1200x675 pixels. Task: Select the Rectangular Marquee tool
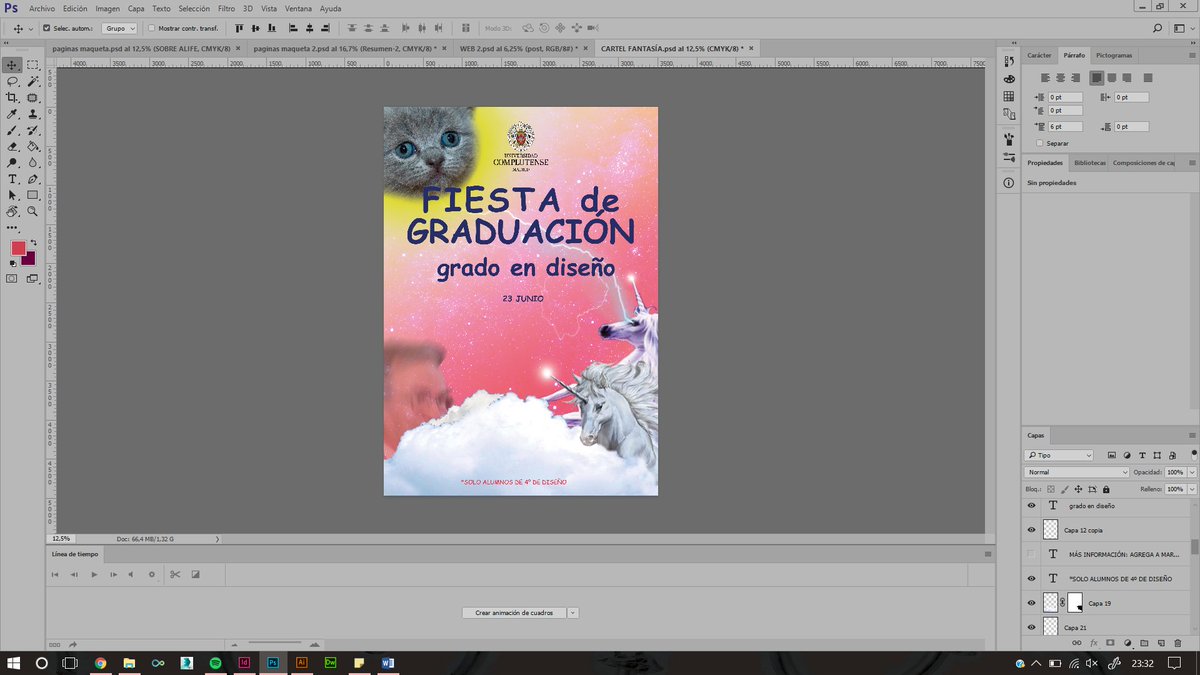(33, 65)
